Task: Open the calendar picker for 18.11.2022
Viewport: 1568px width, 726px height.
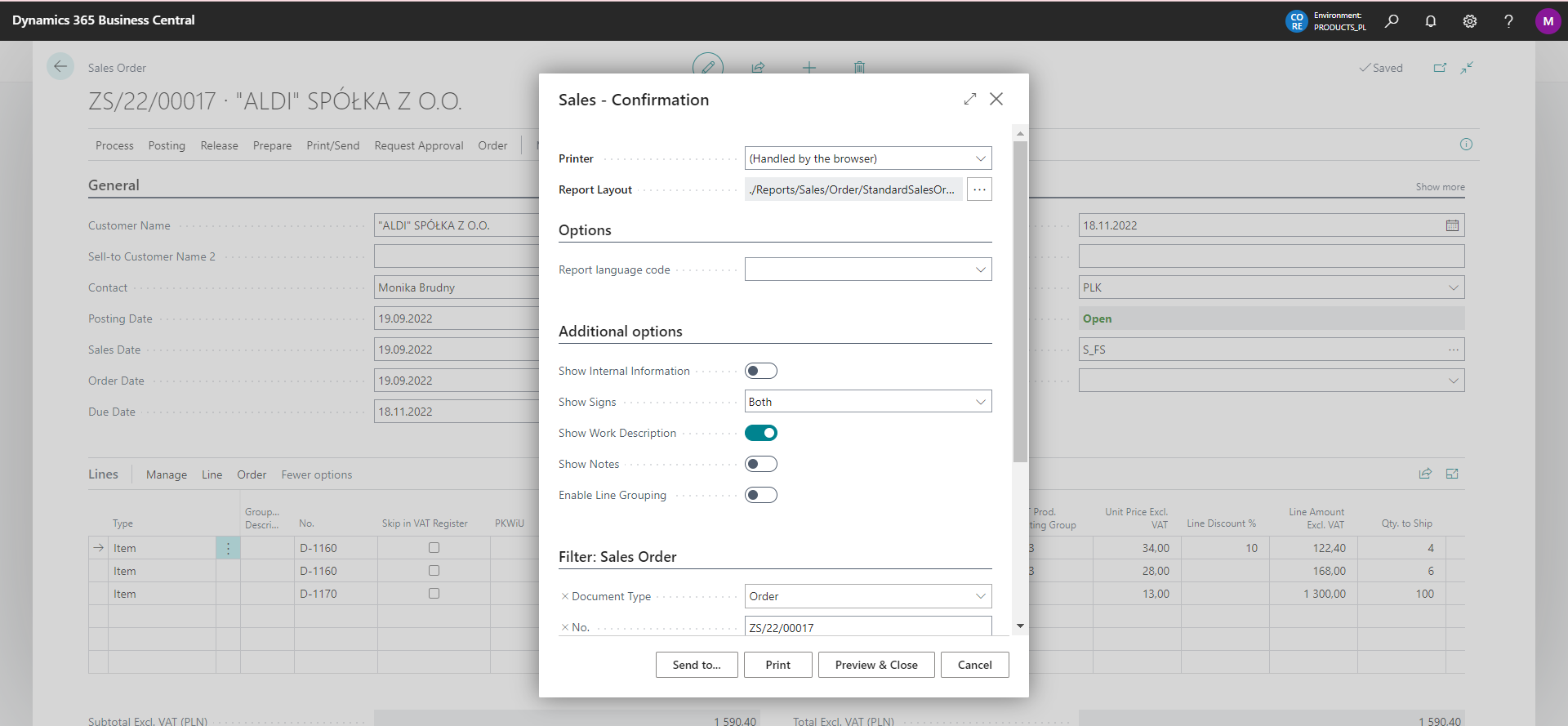Action: pos(1452,225)
